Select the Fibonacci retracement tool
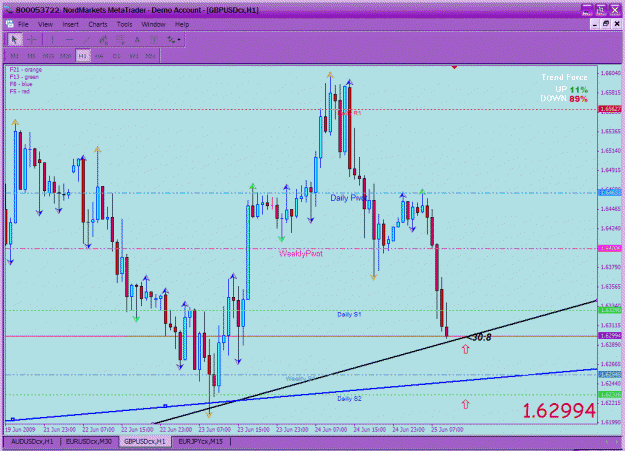Screen dimensions: 625x451 pos(120,39)
